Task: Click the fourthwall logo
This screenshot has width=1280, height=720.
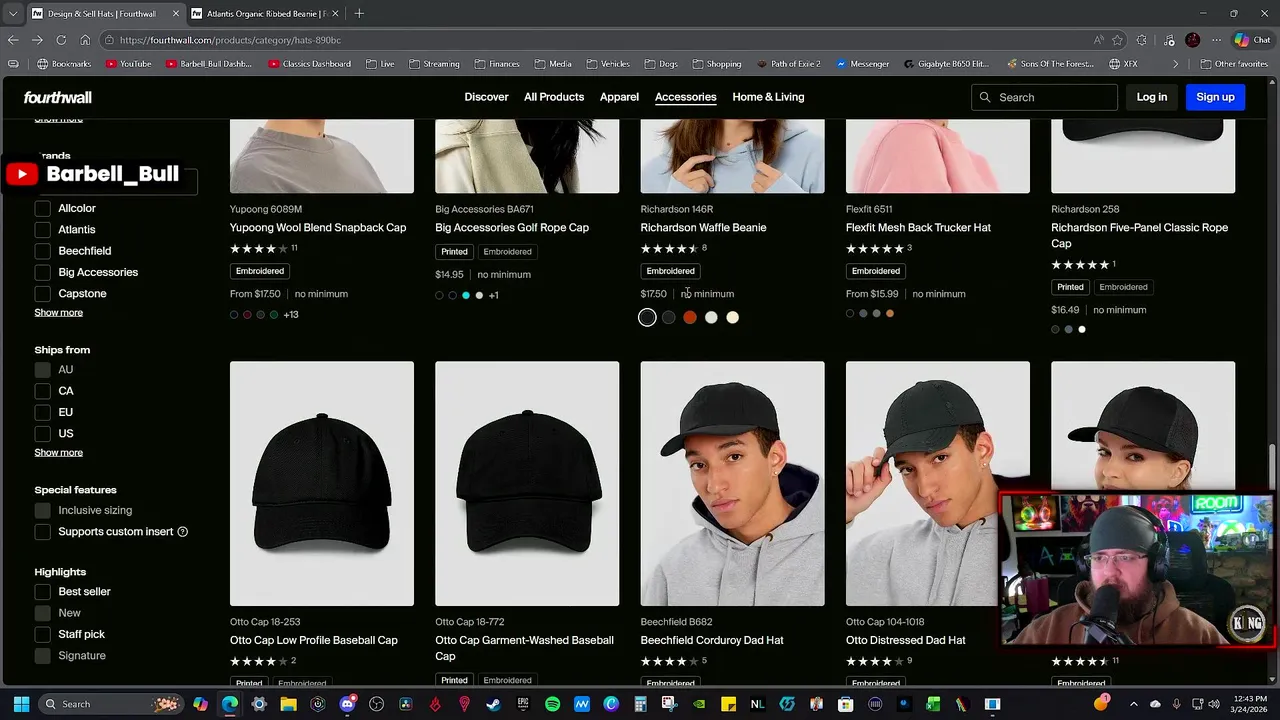Action: (58, 97)
